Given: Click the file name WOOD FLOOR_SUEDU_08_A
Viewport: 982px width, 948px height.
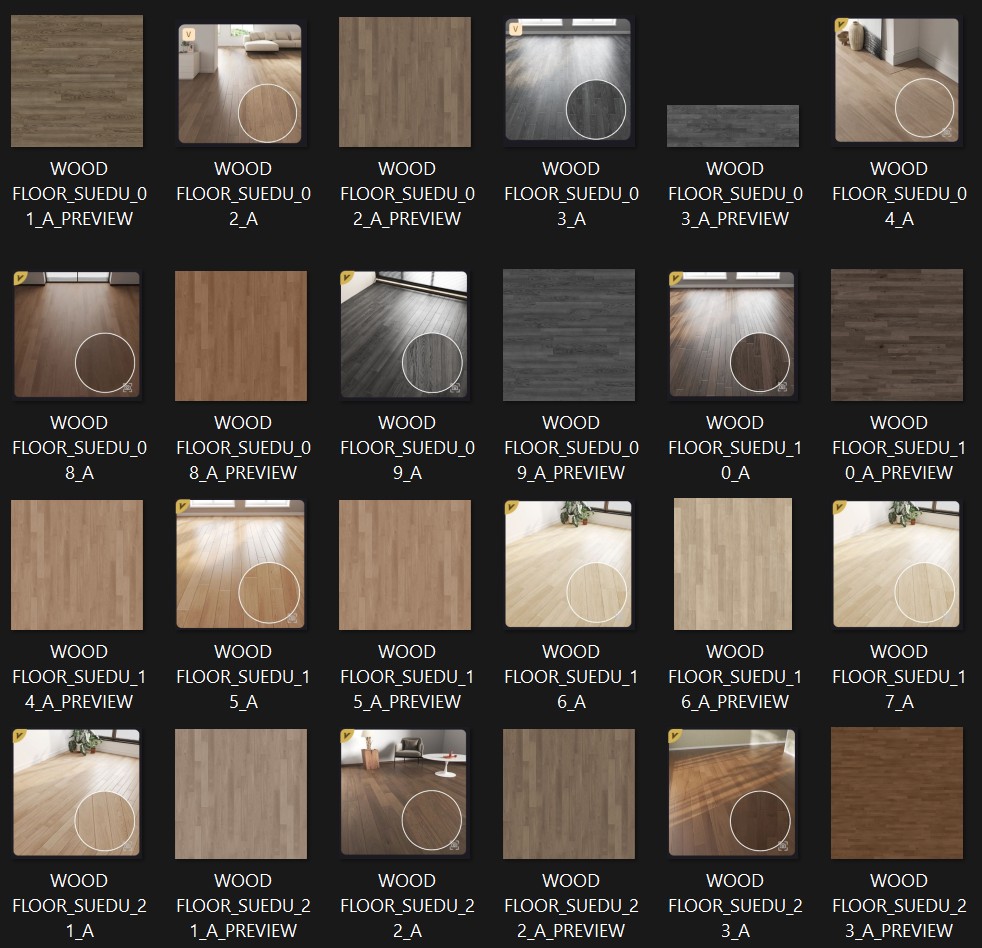Looking at the screenshot, I should 79,448.
